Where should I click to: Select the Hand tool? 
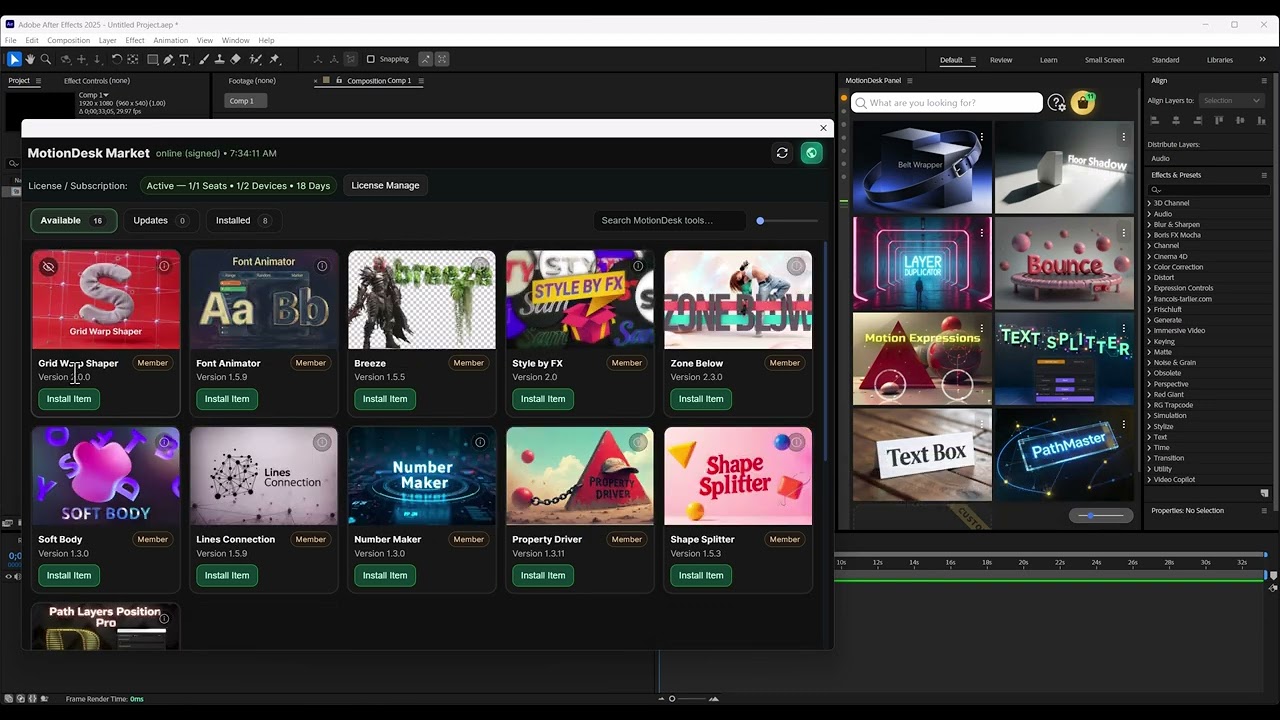click(30, 59)
